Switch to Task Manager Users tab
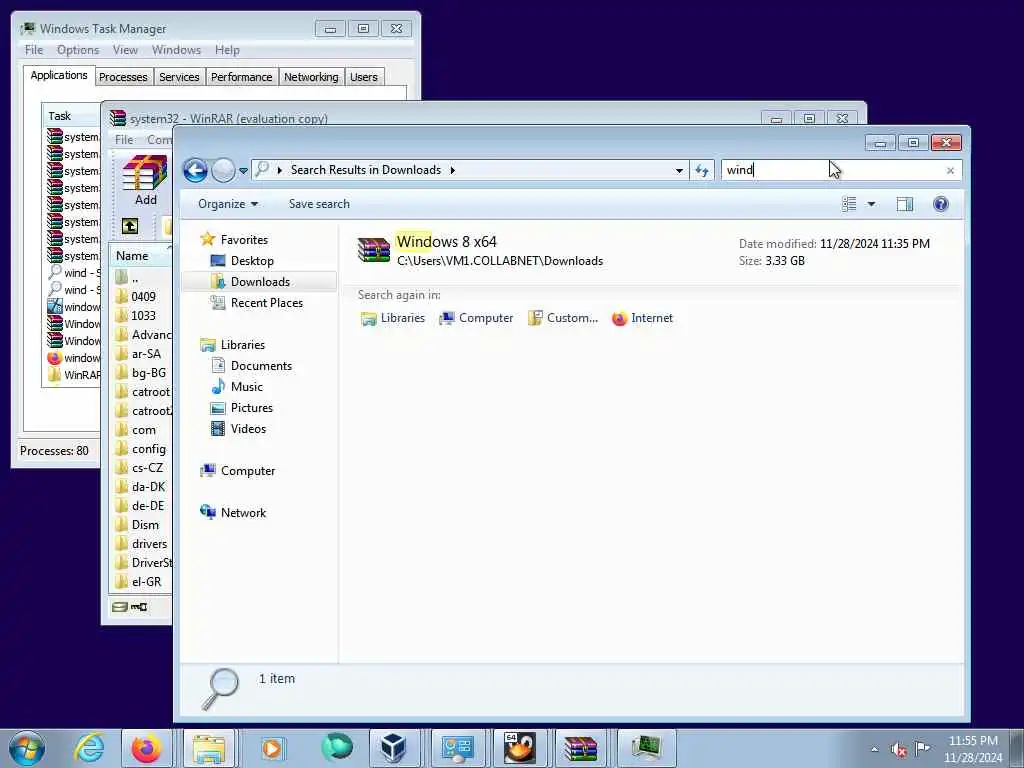 coord(364,77)
